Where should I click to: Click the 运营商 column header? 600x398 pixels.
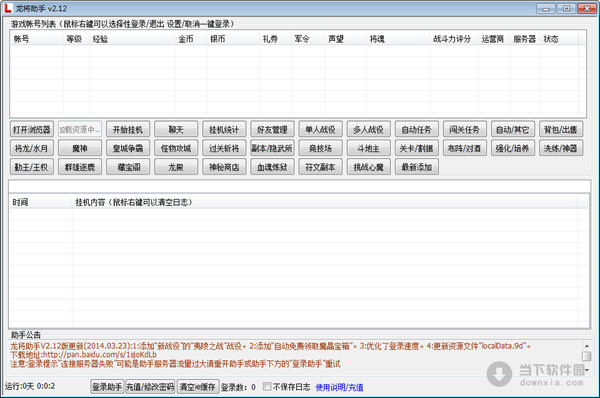click(x=494, y=39)
